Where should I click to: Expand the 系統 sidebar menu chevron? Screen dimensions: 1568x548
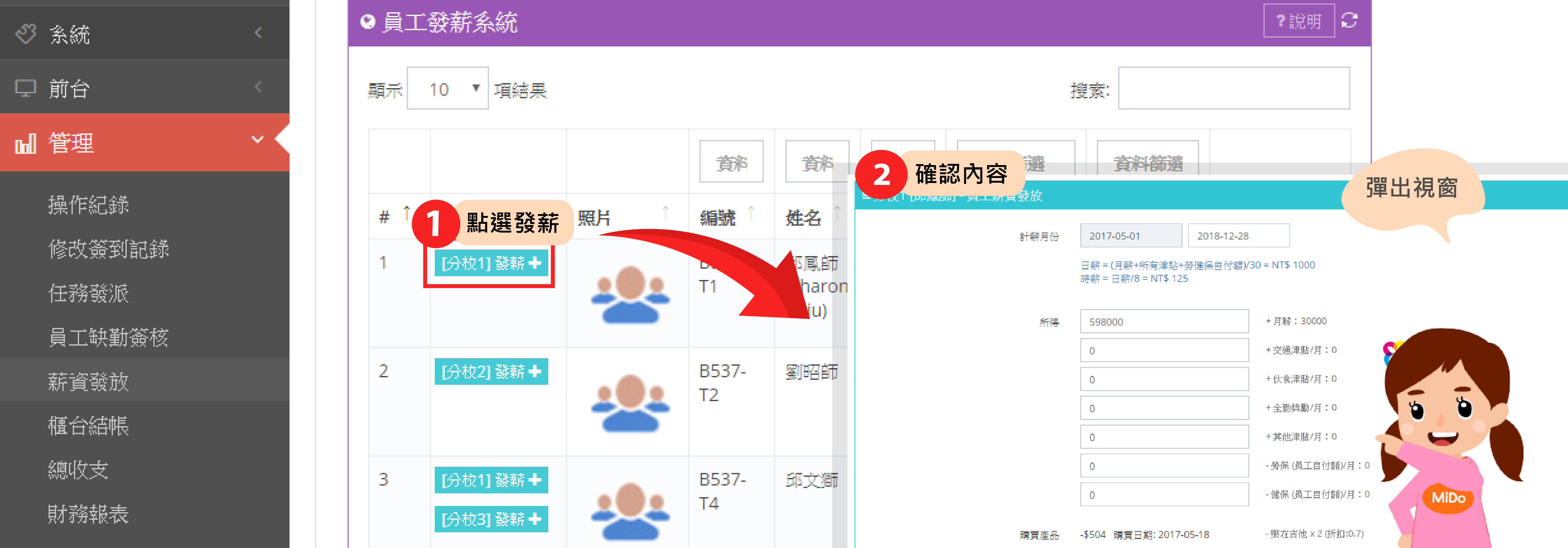pyautogui.click(x=258, y=33)
